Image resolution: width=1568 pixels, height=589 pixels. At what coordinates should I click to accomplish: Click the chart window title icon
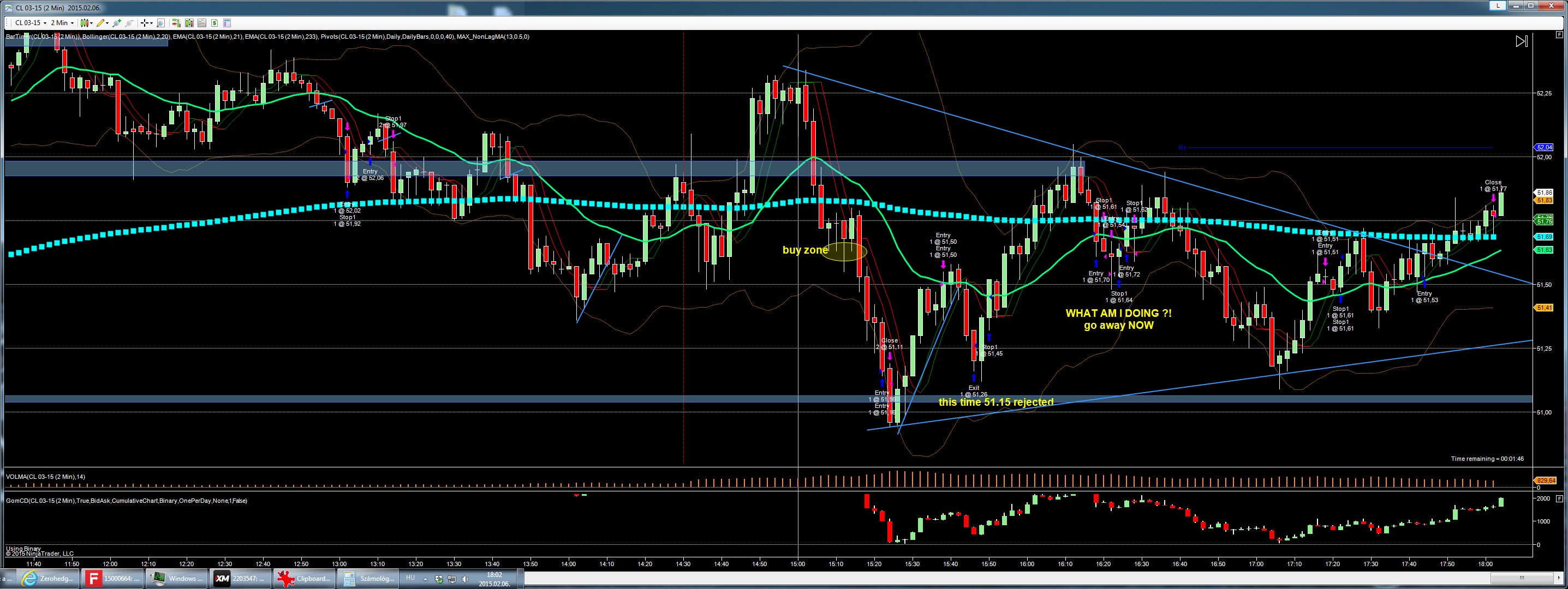pos(8,7)
